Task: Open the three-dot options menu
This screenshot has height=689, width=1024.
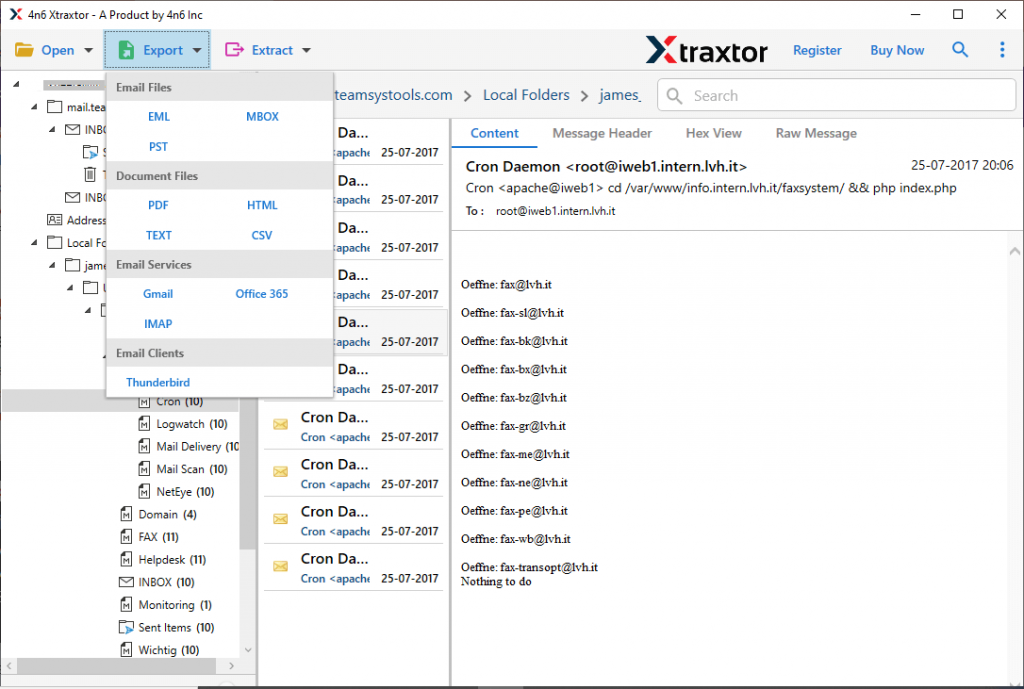Action: tap(1003, 49)
